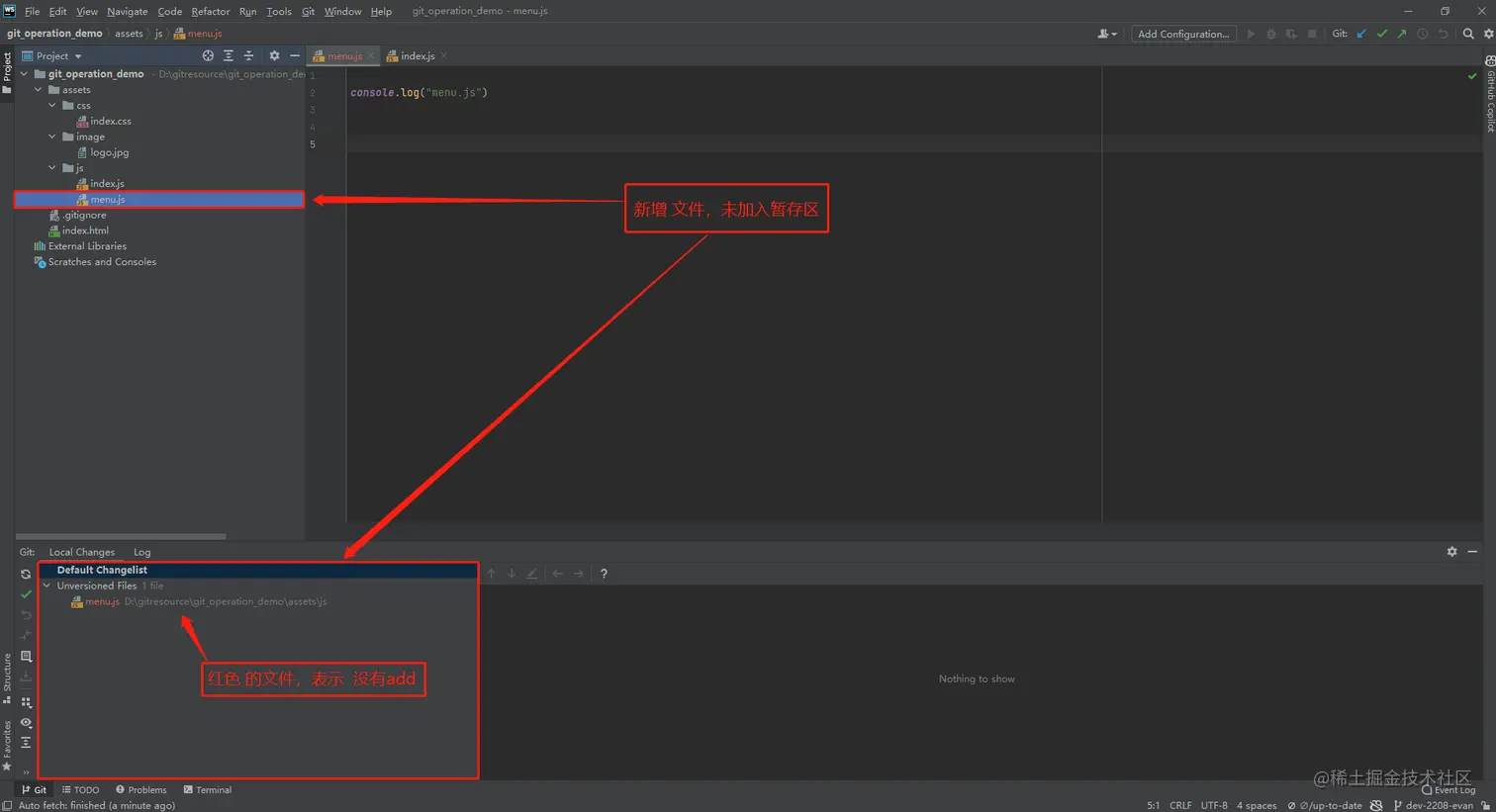This screenshot has height=812, width=1496.
Task: Toggle group-by view in the Local Changes panel
Action: click(x=26, y=701)
